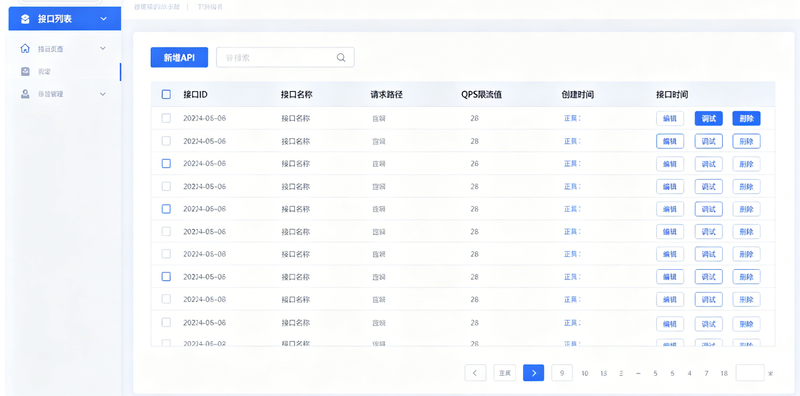The width and height of the screenshot is (800, 396).
Task: Go to page 10 in pagination
Action: click(585, 374)
